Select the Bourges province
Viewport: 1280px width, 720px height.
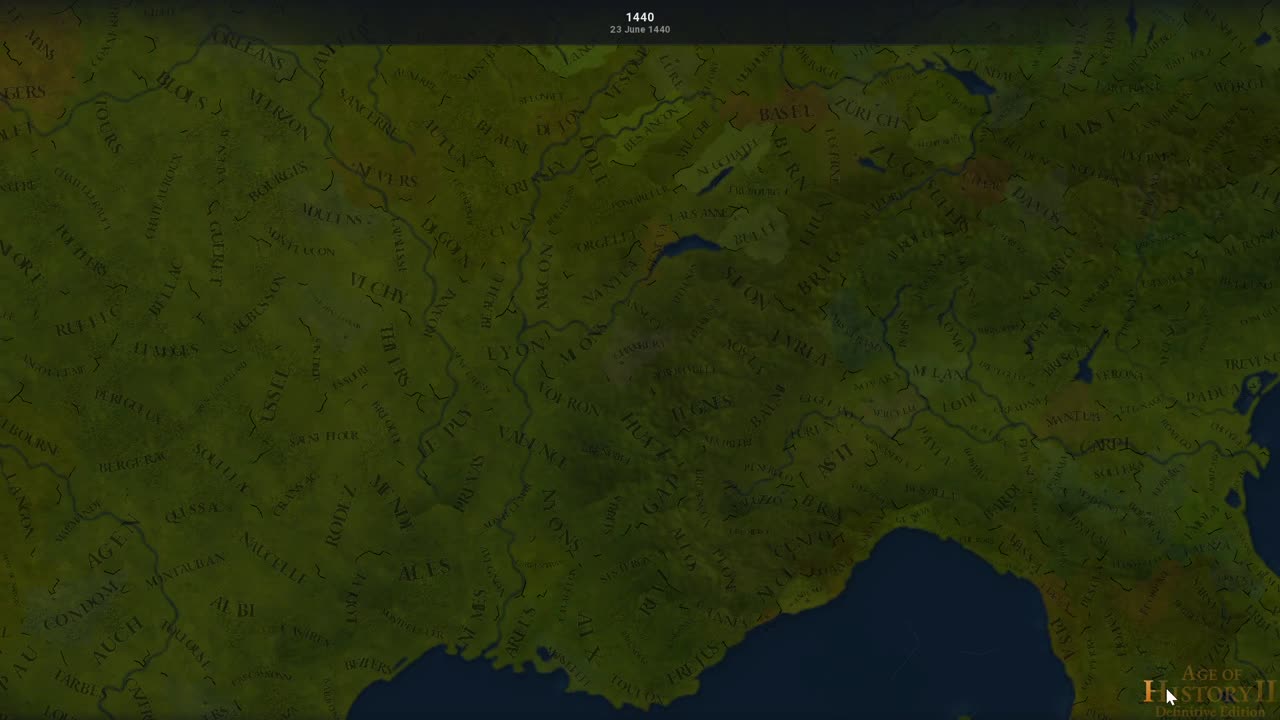click(x=278, y=178)
